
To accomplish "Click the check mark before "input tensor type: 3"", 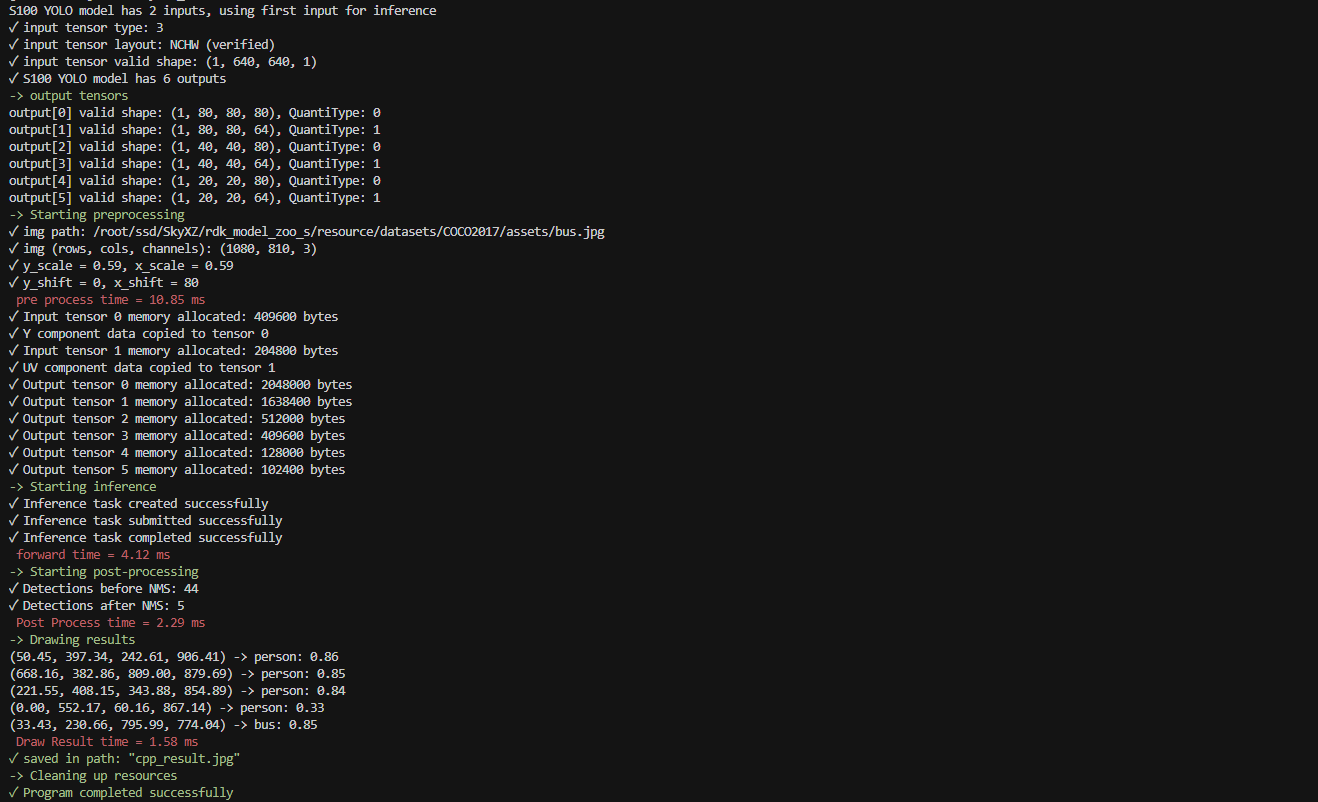I will pos(13,28).
